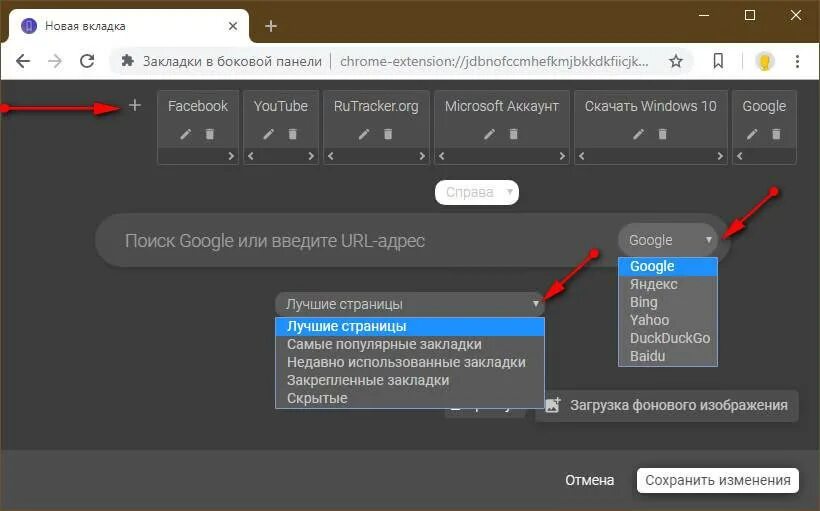Choose Лучшие страницы list option

[x=410, y=326]
